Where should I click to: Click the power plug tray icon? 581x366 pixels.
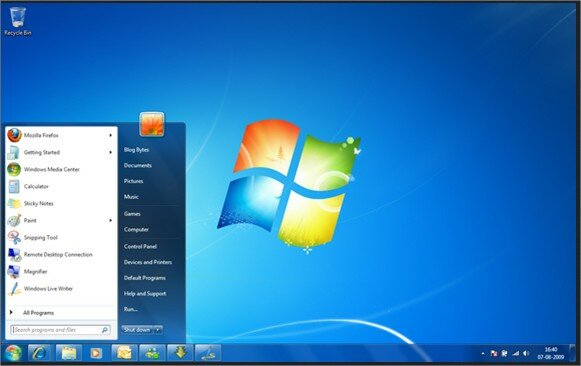coord(504,354)
